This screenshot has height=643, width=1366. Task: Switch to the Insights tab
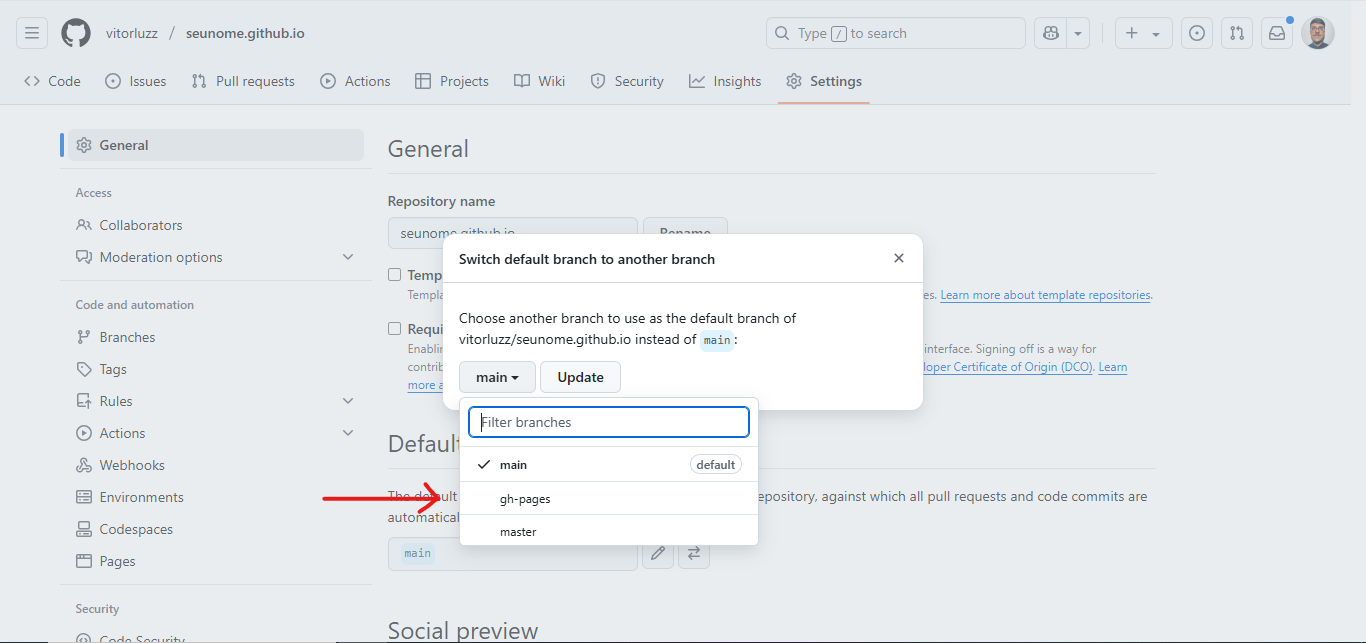pyautogui.click(x=725, y=81)
